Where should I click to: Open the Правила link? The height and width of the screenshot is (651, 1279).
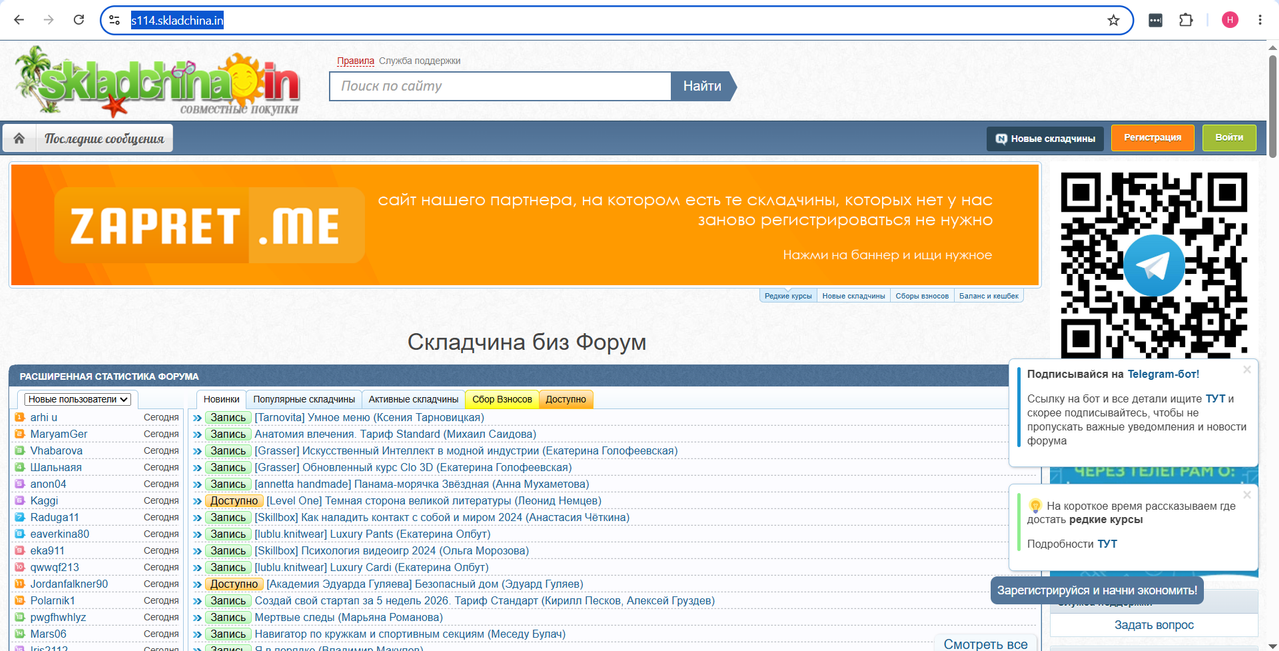(355, 61)
